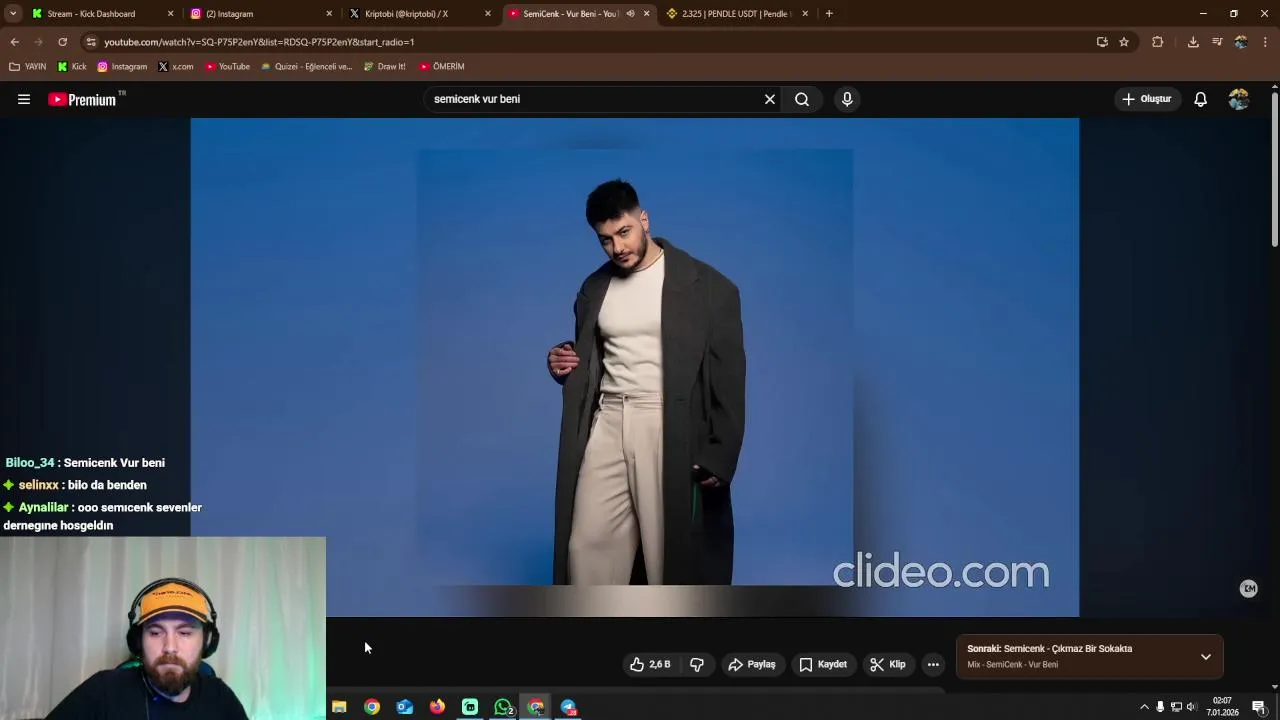1280x720 pixels.
Task: Open the Oluştur create menu
Action: 1147,99
